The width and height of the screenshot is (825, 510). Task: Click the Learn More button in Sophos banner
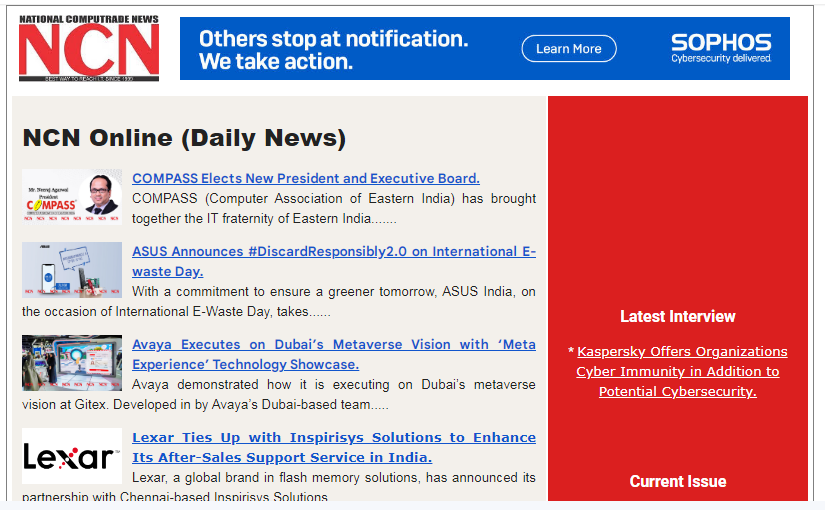click(x=569, y=49)
